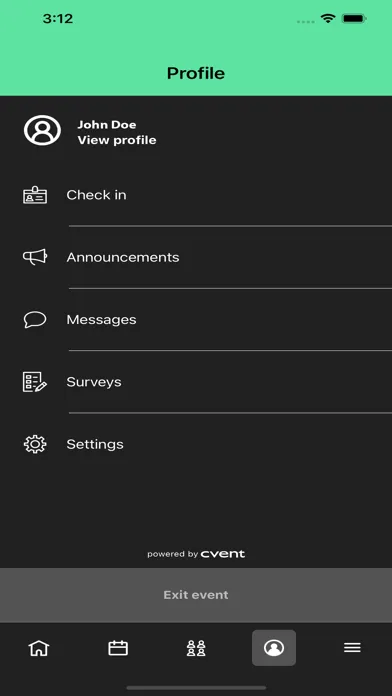
Task: Click the Exit event button
Action: 196,595
